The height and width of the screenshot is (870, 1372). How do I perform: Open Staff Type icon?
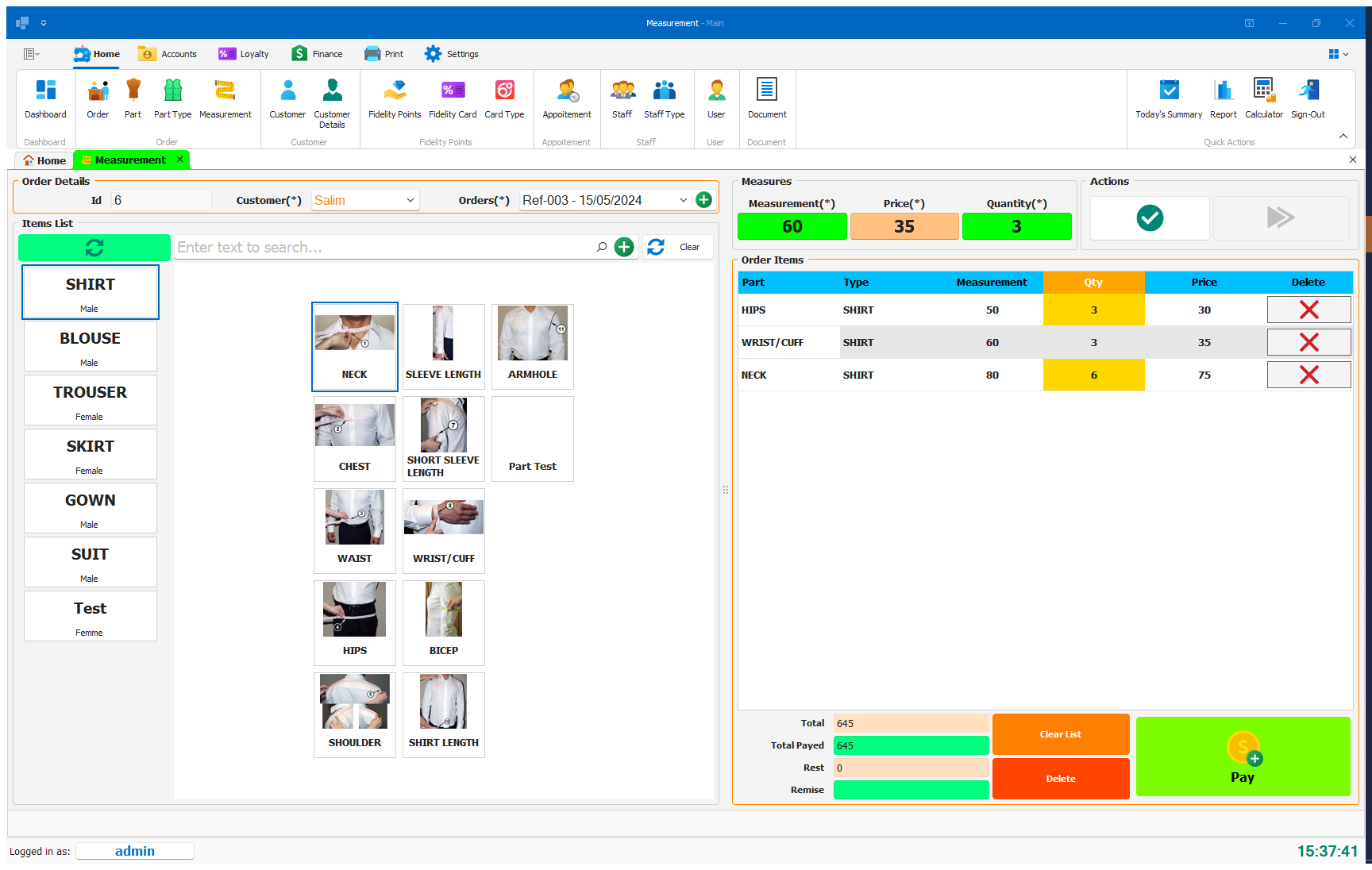tap(664, 98)
